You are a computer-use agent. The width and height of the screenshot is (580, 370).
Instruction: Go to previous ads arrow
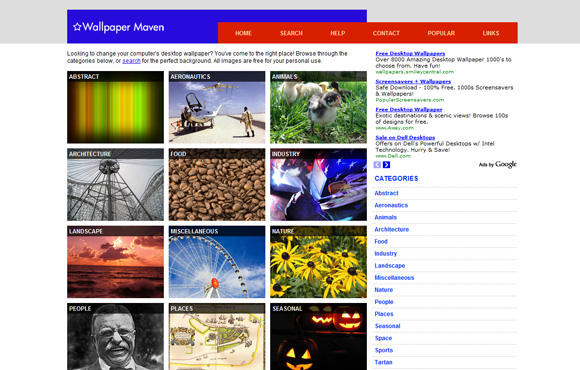pyautogui.click(x=377, y=165)
